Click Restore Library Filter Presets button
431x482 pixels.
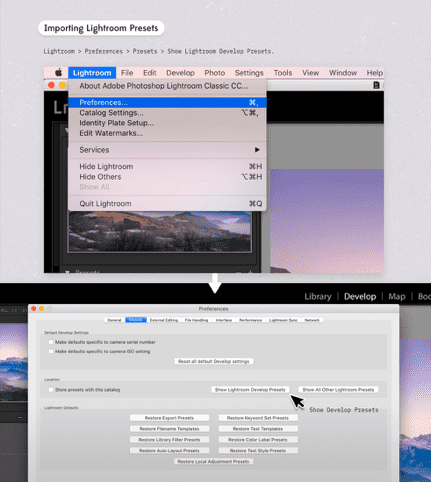point(169,440)
